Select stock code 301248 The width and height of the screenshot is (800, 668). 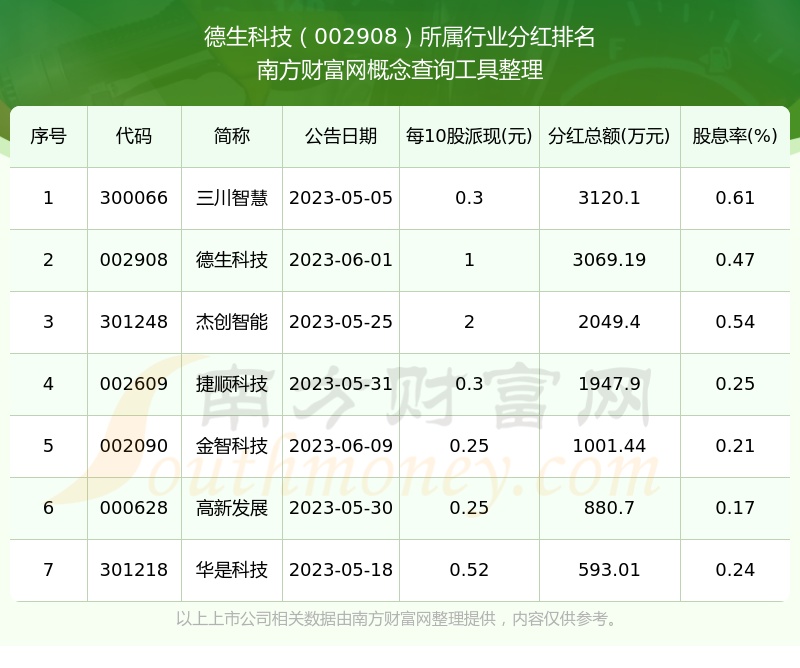[134, 322]
